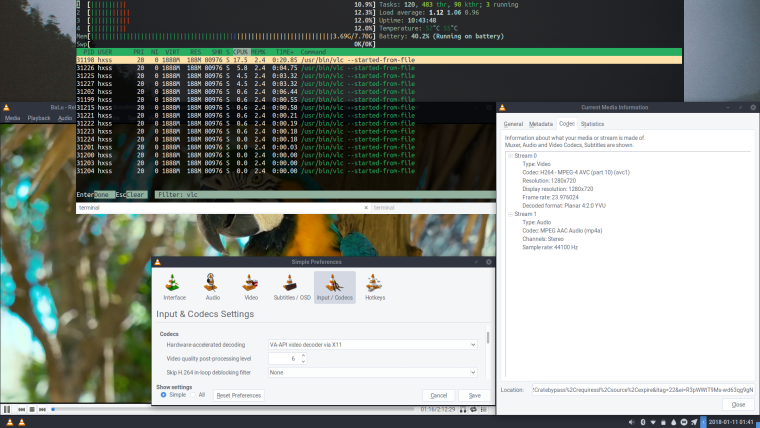Decrease video quality post-processing level

pyautogui.click(x=303, y=361)
